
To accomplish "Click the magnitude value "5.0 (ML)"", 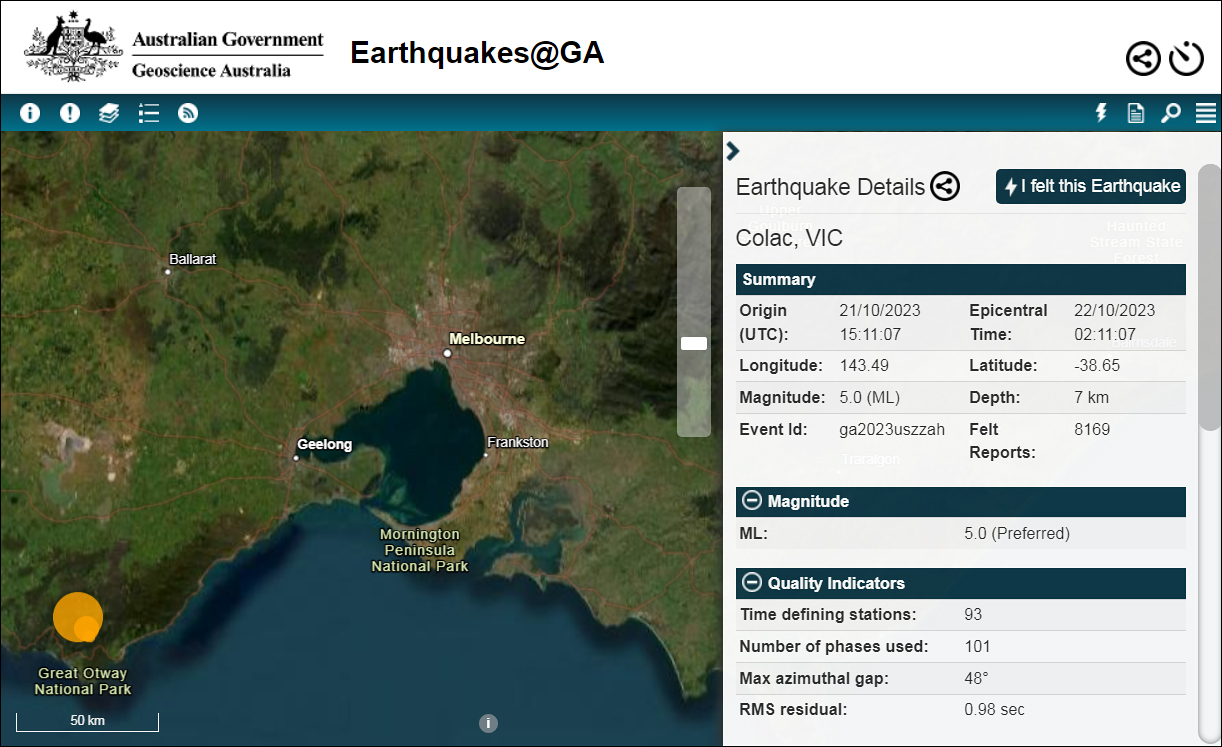I will coord(870,398).
